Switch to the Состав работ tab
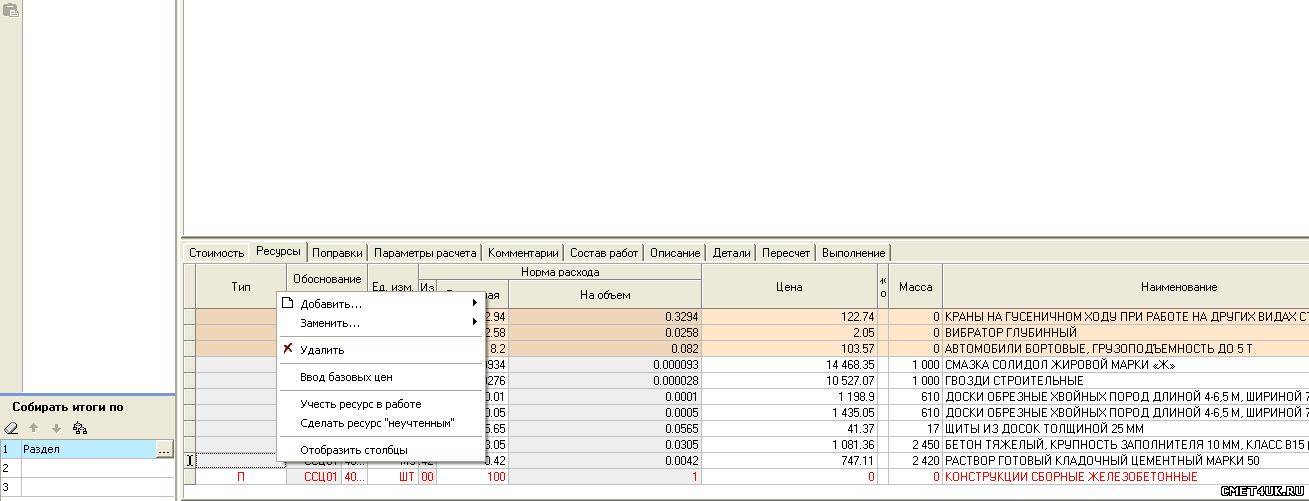1309x501 pixels. 604,253
